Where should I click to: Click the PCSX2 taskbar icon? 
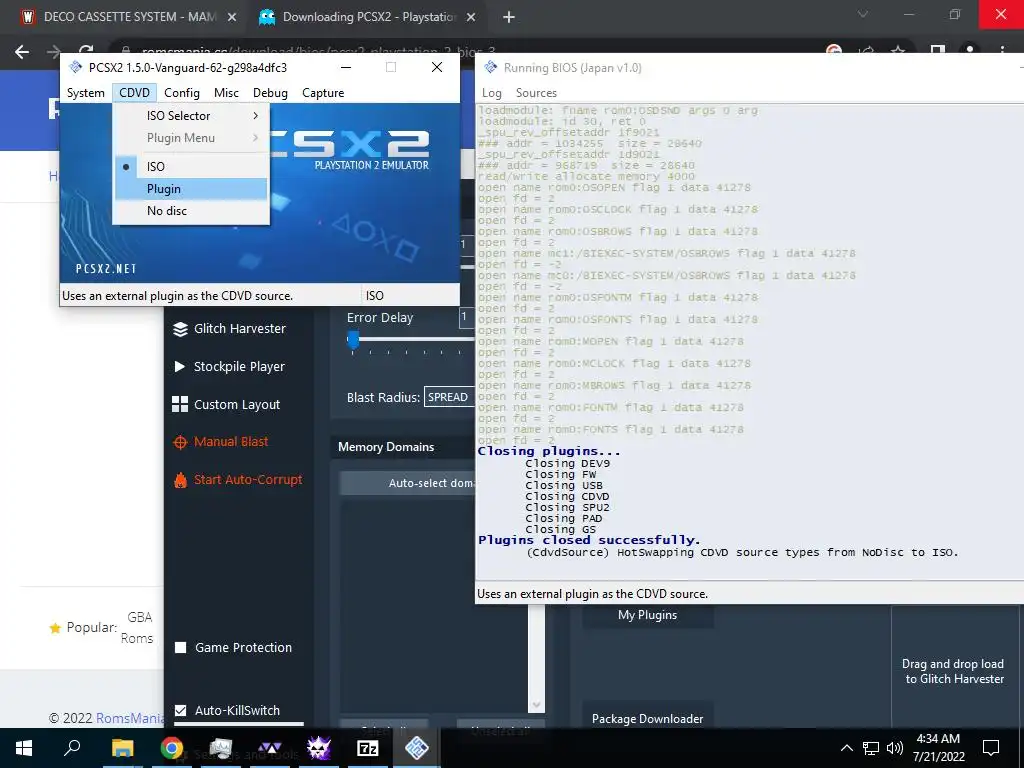point(417,748)
